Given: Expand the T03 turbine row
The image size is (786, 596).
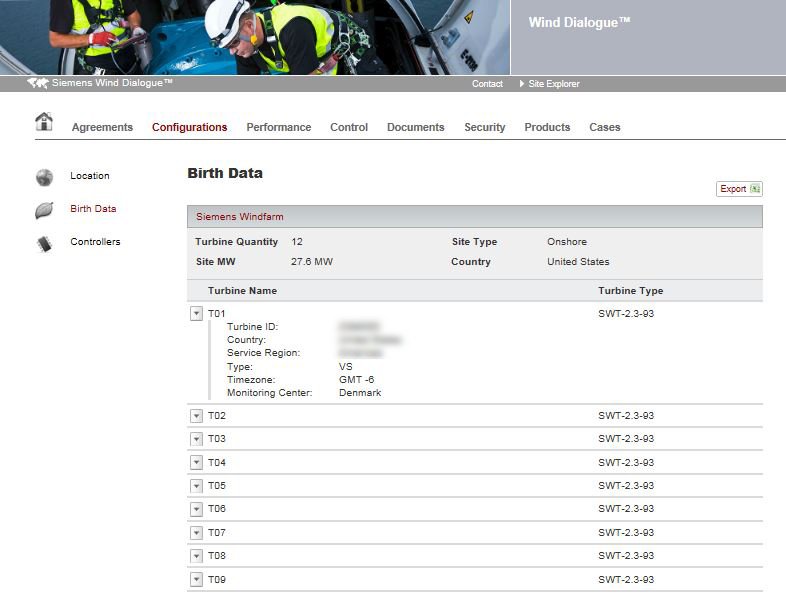Looking at the screenshot, I should tap(196, 439).
